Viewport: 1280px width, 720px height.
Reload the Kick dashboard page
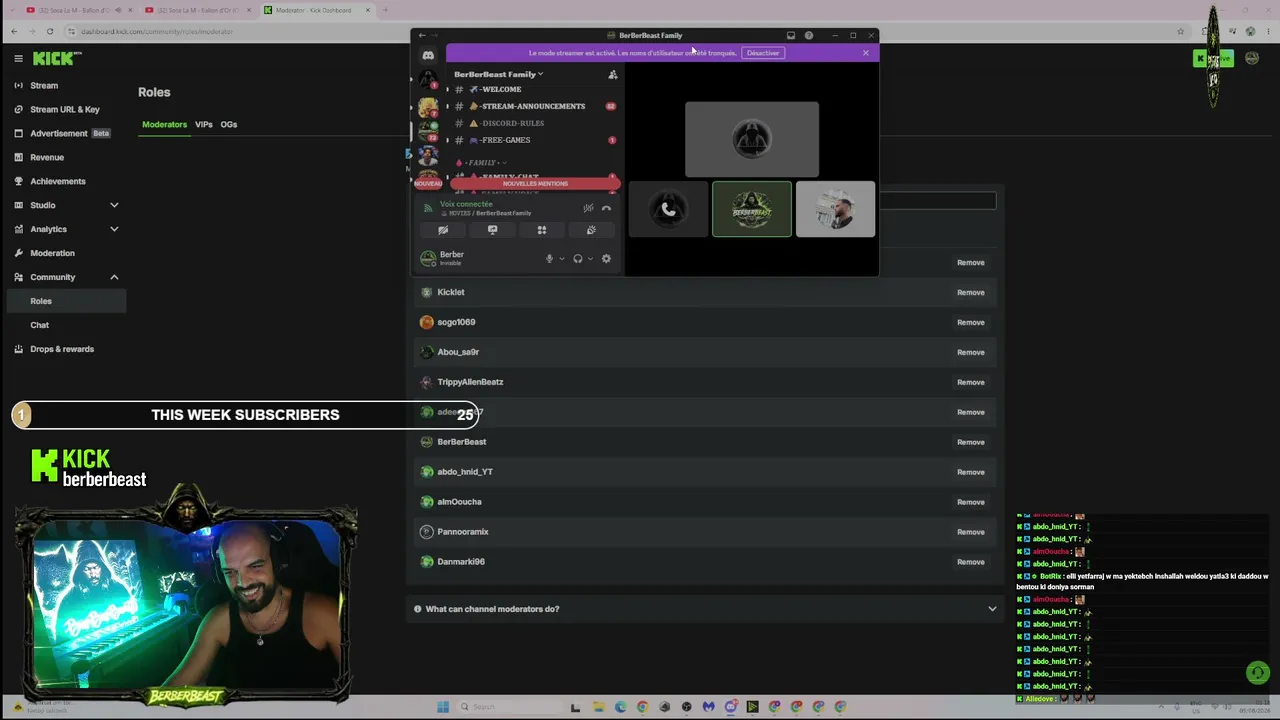(50, 31)
